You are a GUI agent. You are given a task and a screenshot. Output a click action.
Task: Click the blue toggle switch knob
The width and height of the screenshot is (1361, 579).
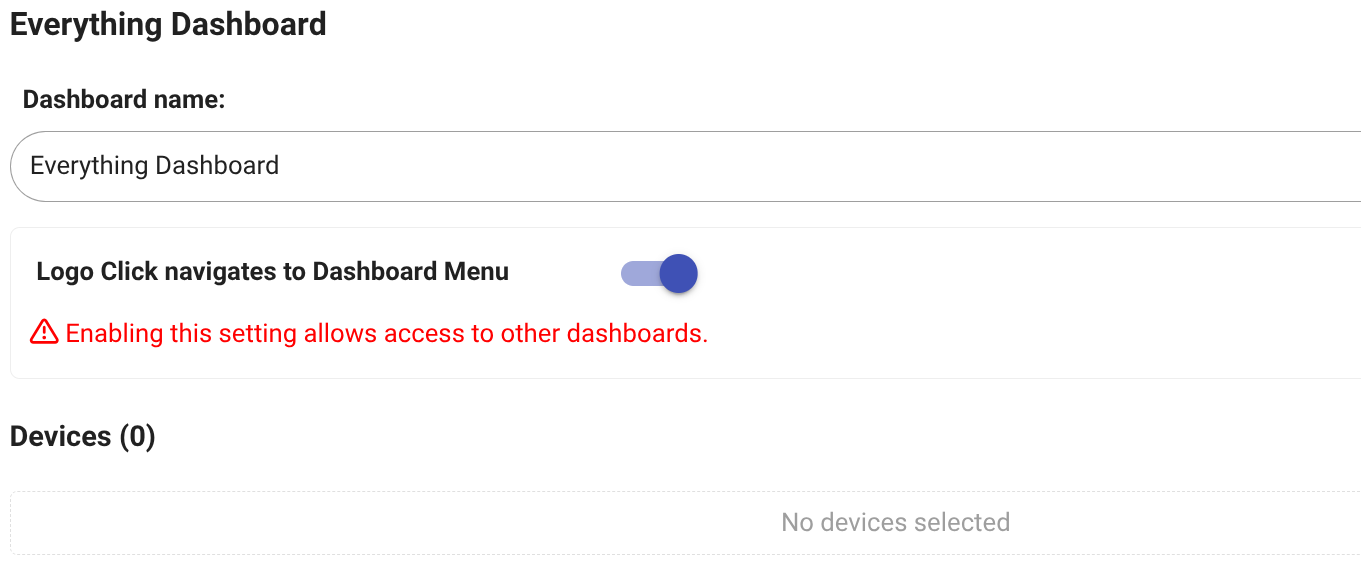tap(679, 273)
